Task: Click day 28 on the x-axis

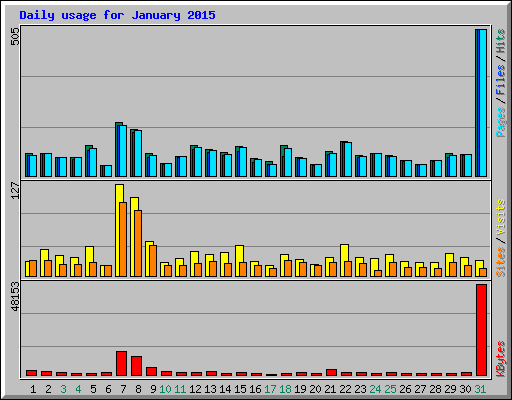Action: click(435, 389)
